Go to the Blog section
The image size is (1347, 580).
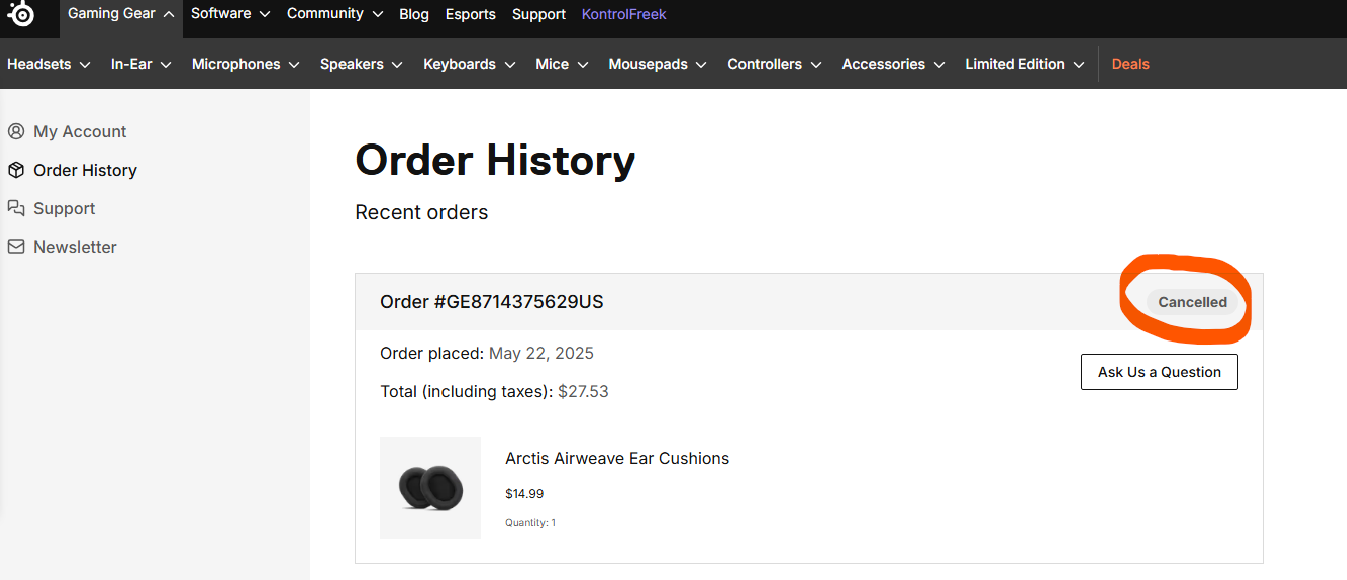point(414,13)
